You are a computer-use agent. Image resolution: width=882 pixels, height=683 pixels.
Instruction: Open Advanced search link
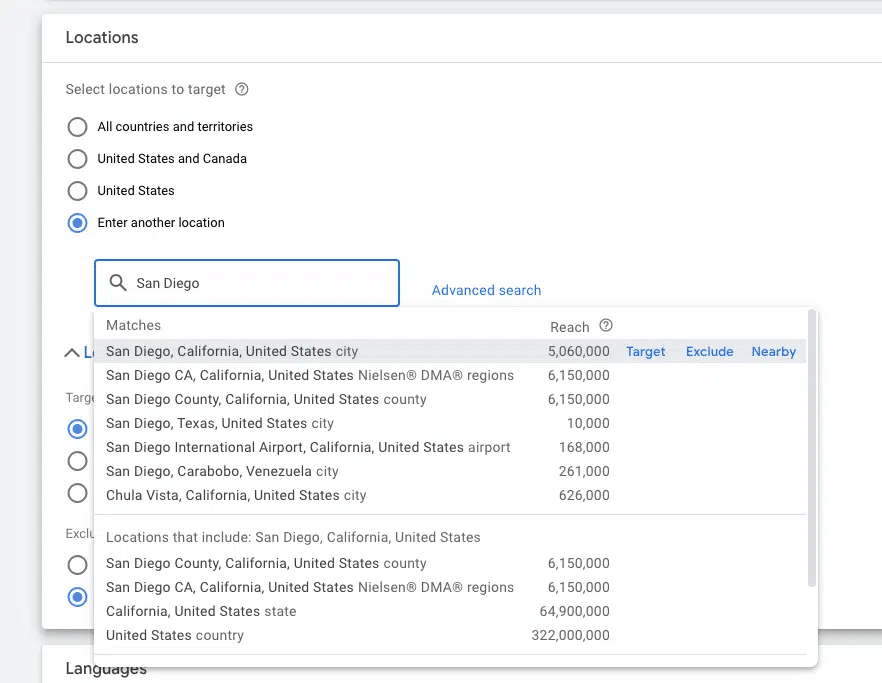click(x=486, y=290)
